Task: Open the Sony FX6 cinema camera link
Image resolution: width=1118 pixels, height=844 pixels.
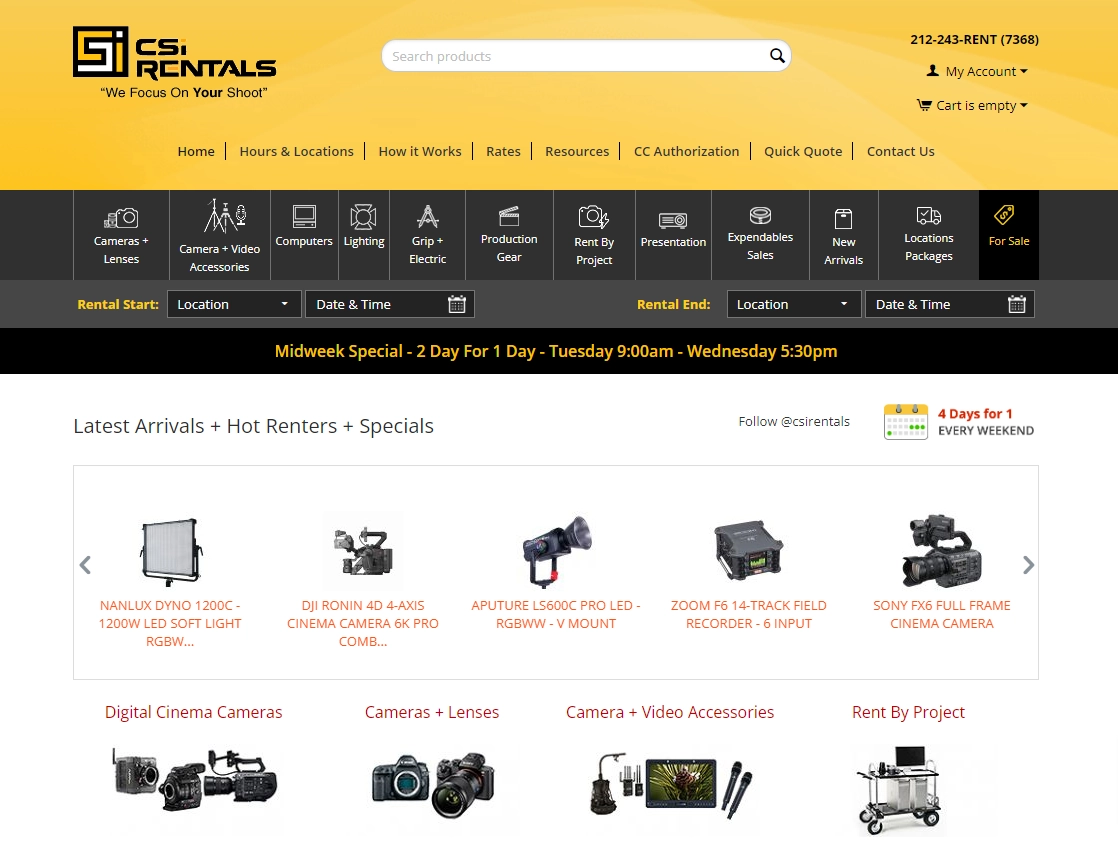Action: point(942,614)
